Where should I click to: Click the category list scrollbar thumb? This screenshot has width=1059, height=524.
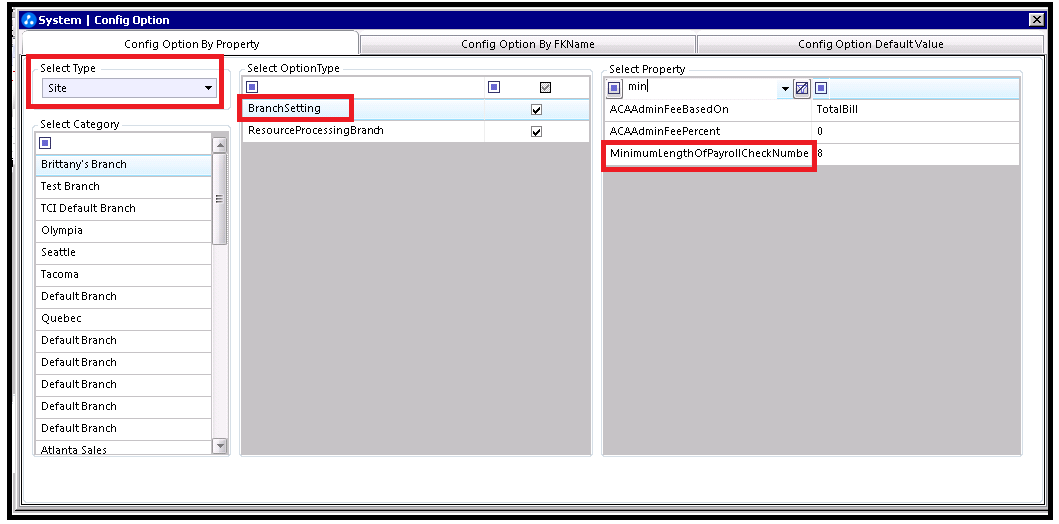220,199
